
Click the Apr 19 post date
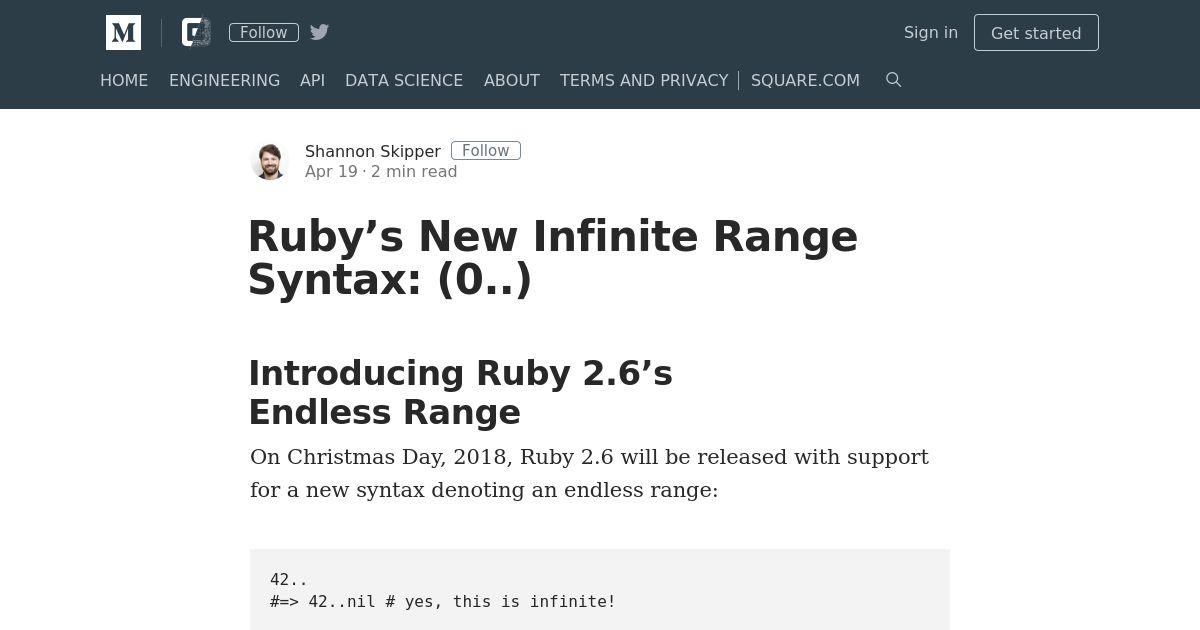331,171
